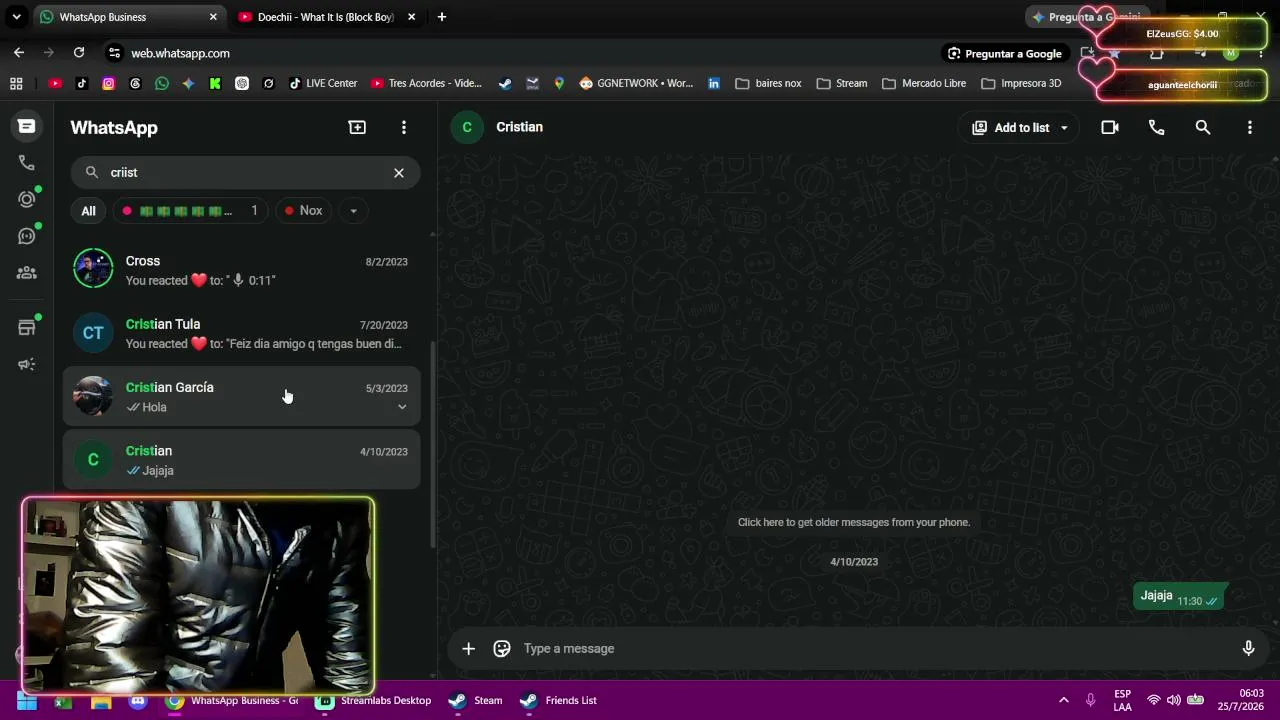This screenshot has width=1280, height=720.
Task: Open the GGNETWORK bookmark
Action: point(636,84)
